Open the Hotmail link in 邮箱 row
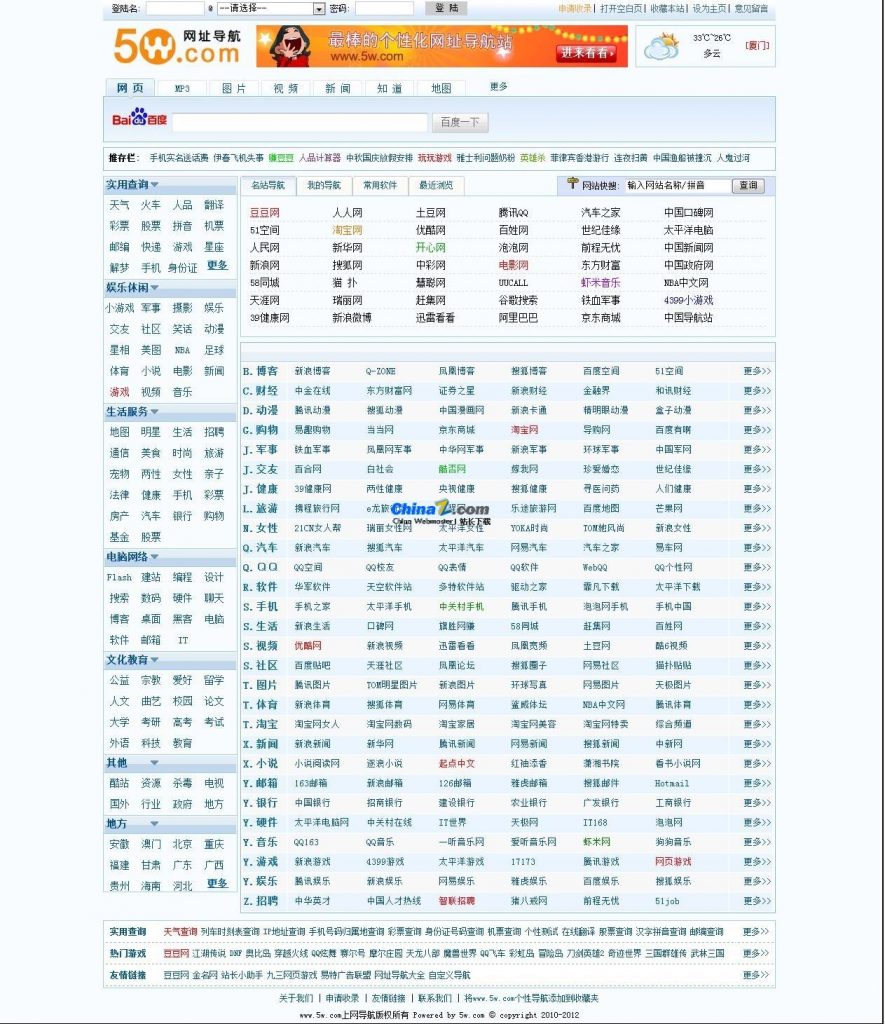Viewport: 885px width, 1024px height. pos(672,783)
